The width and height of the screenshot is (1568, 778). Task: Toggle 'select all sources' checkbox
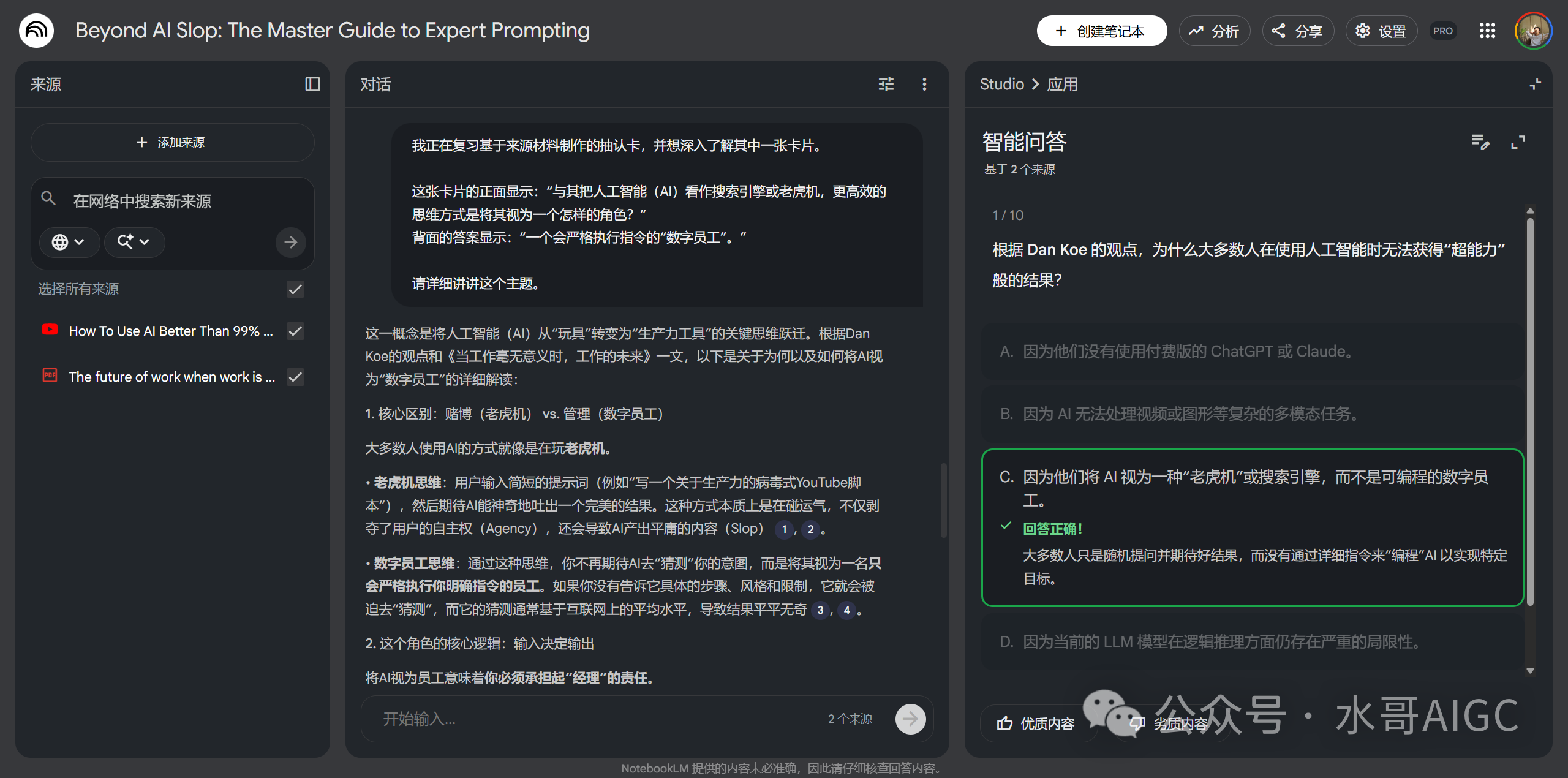pos(295,289)
